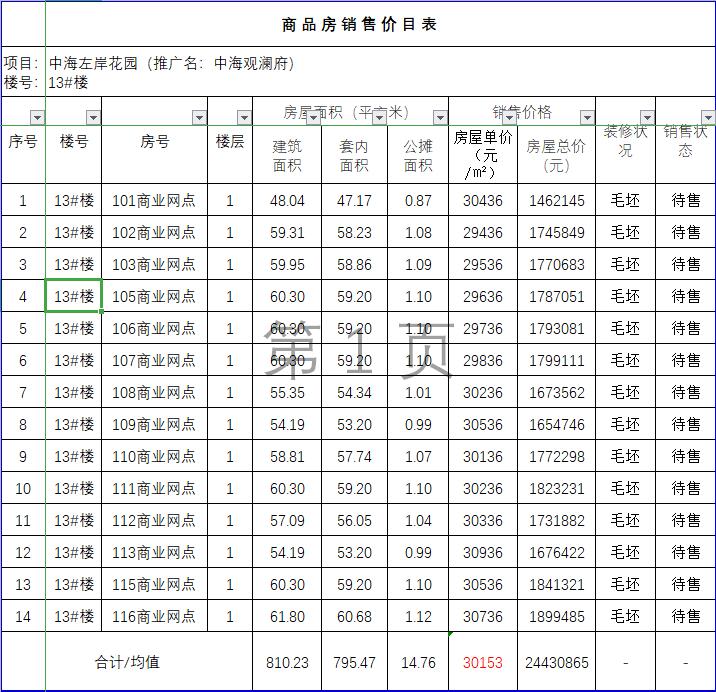
Task: Click the 公摊面积 header cell
Action: coord(418,155)
